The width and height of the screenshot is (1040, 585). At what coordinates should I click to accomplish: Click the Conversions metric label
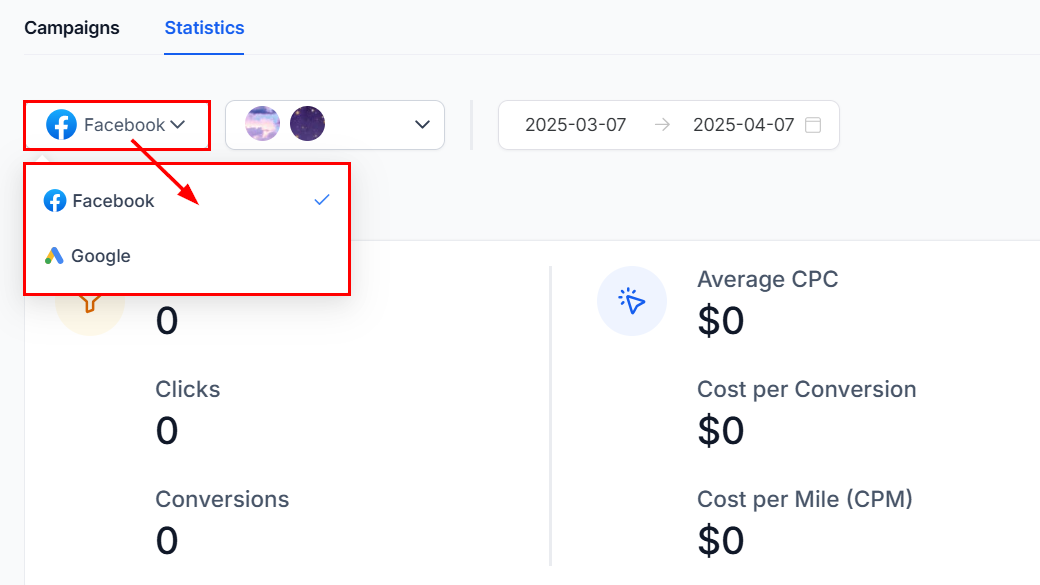(x=222, y=499)
